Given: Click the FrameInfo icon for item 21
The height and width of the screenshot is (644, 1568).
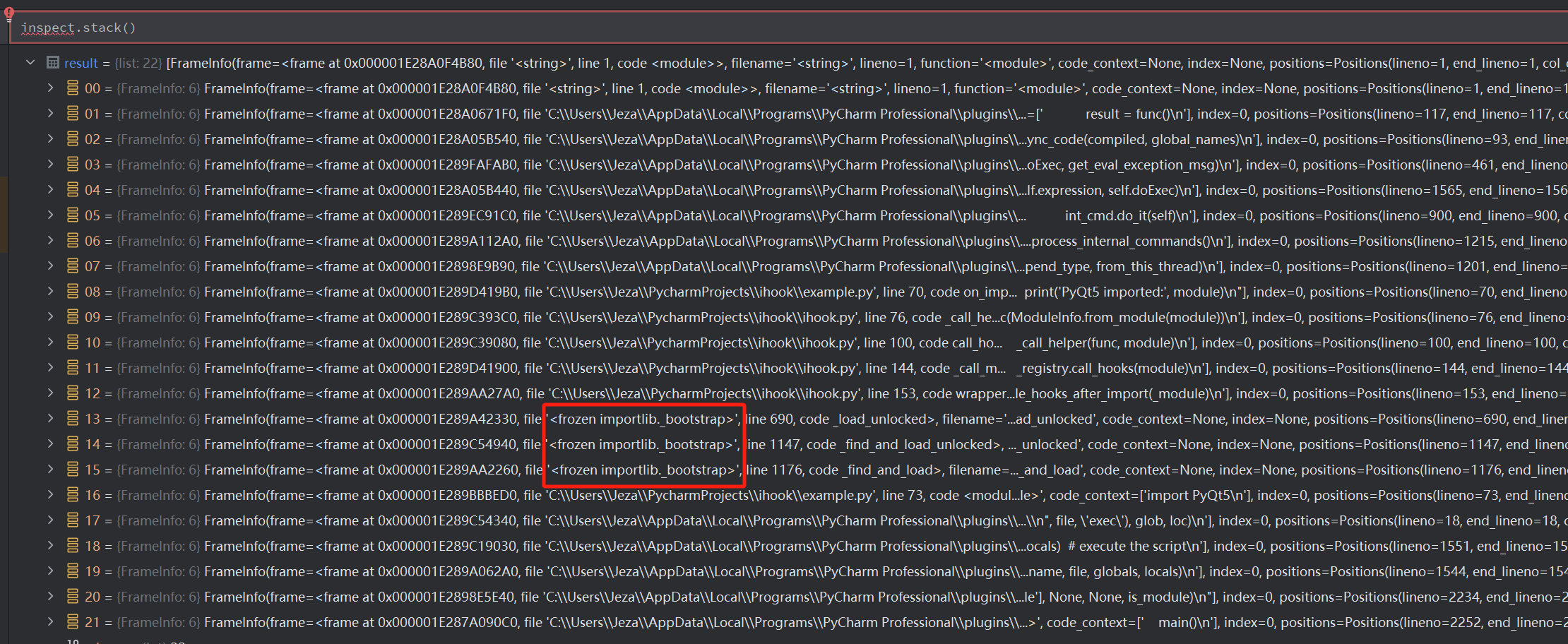Looking at the screenshot, I should point(73,622).
